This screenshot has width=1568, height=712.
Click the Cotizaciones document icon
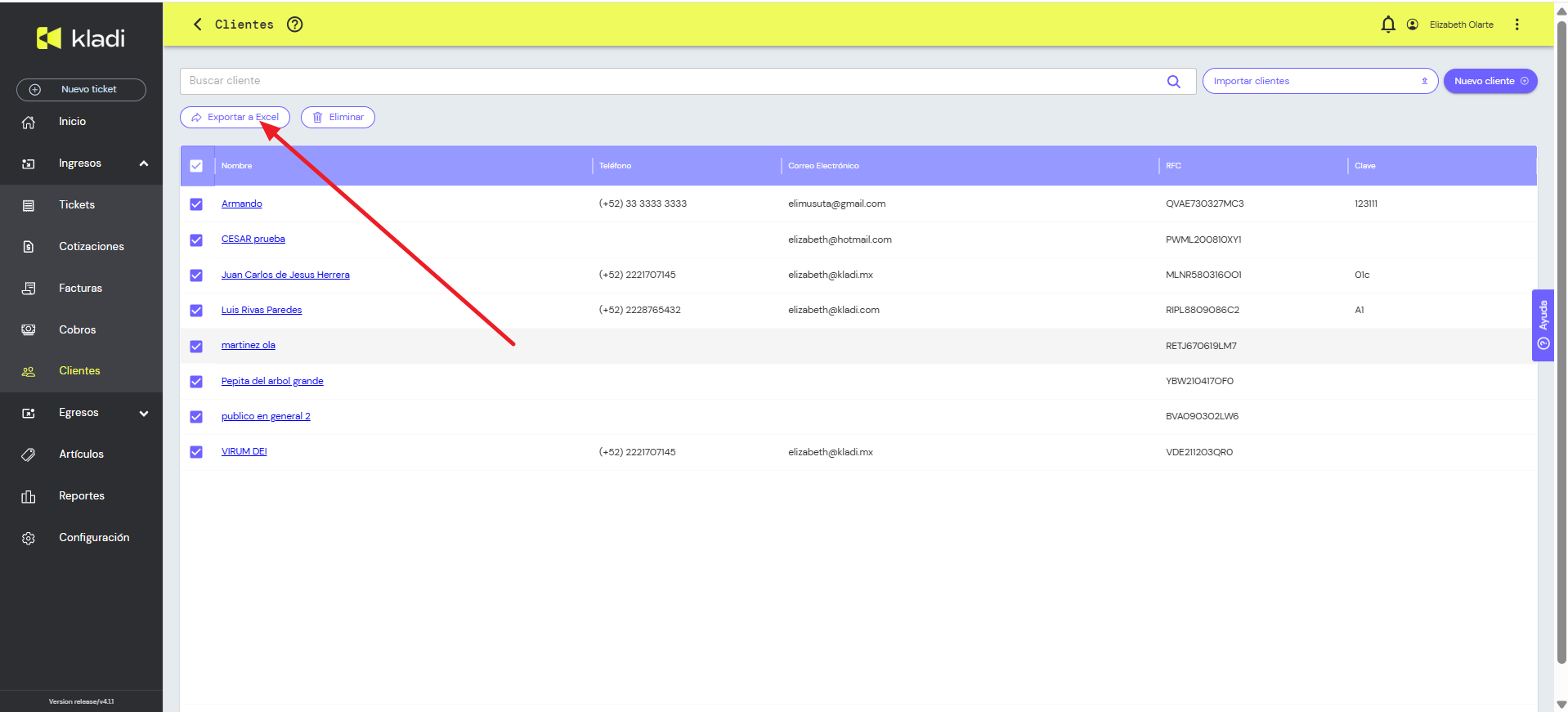point(29,247)
